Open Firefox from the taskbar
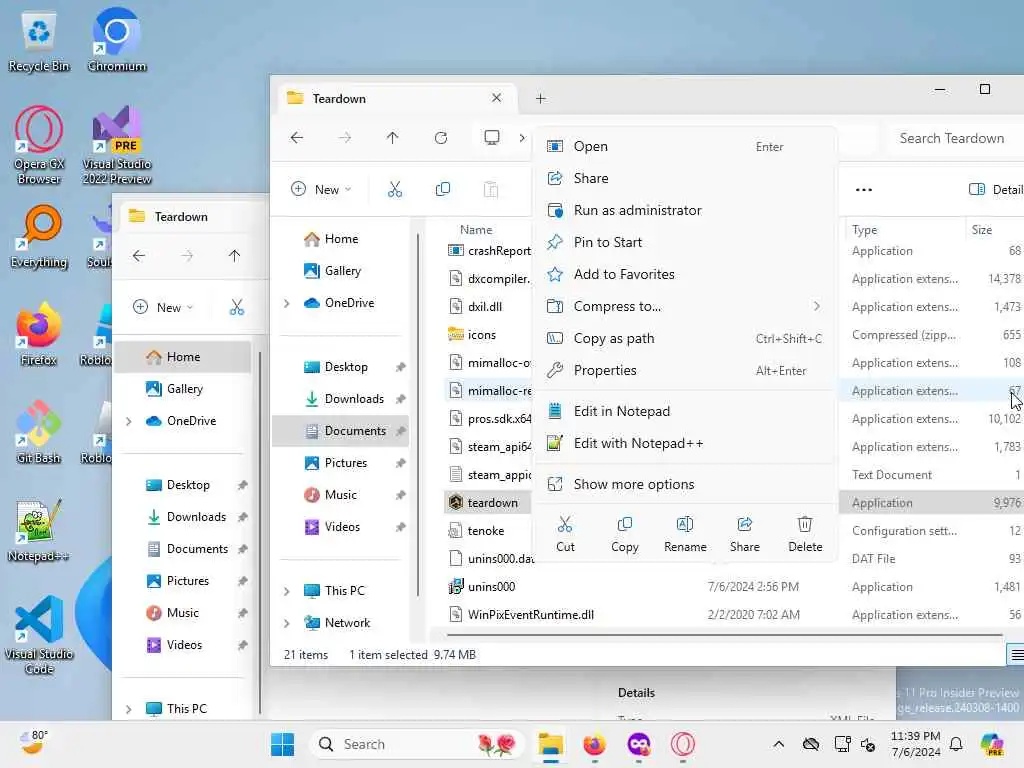The width and height of the screenshot is (1024, 768). tap(594, 744)
